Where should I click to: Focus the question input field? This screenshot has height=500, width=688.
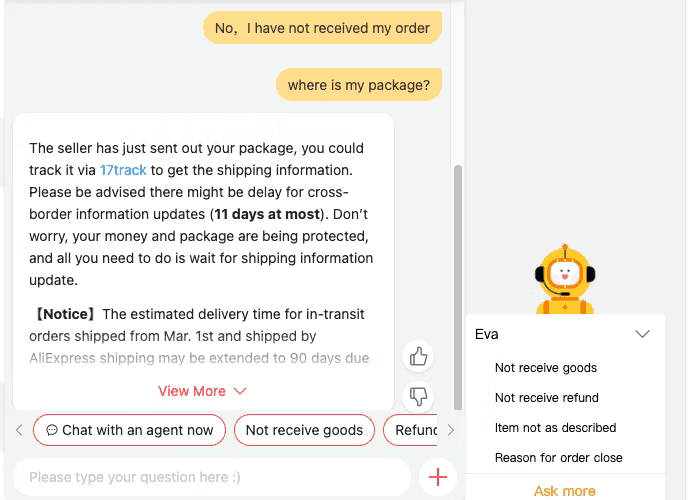(x=213, y=477)
